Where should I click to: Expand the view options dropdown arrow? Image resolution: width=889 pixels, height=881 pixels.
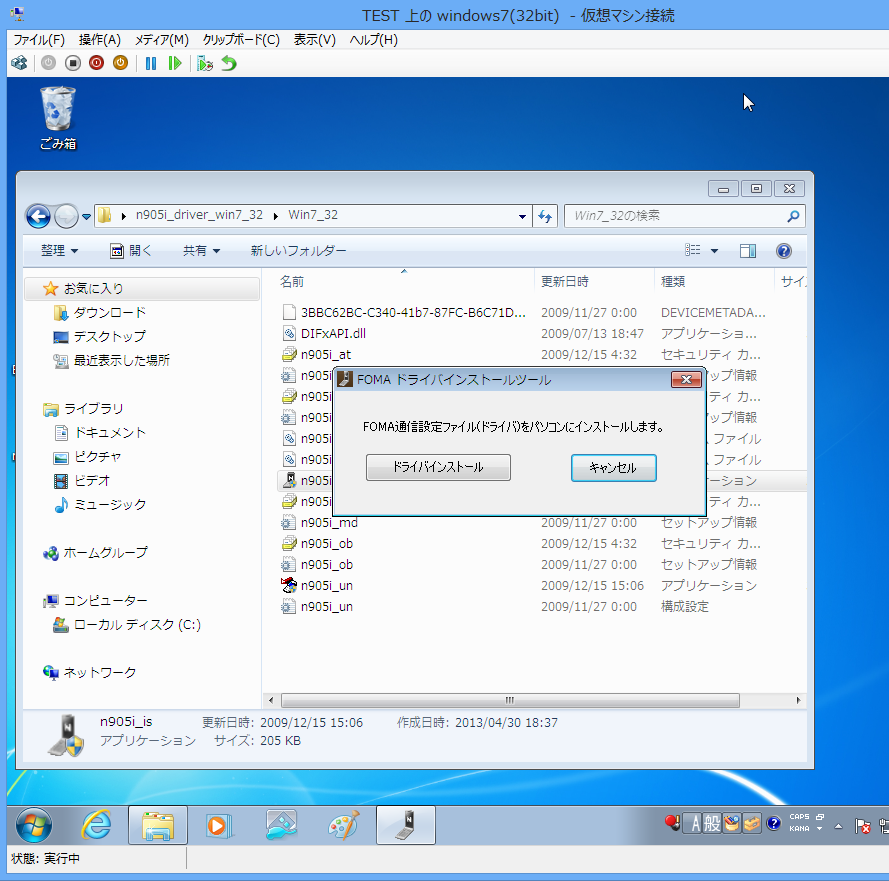click(714, 251)
